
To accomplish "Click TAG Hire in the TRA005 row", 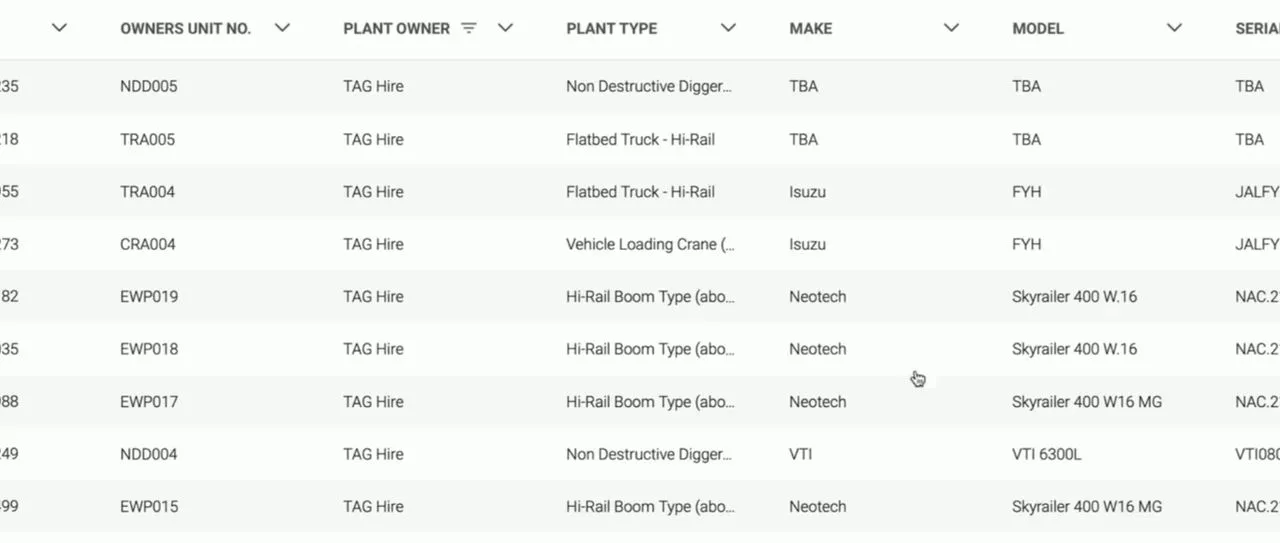I will (373, 139).
